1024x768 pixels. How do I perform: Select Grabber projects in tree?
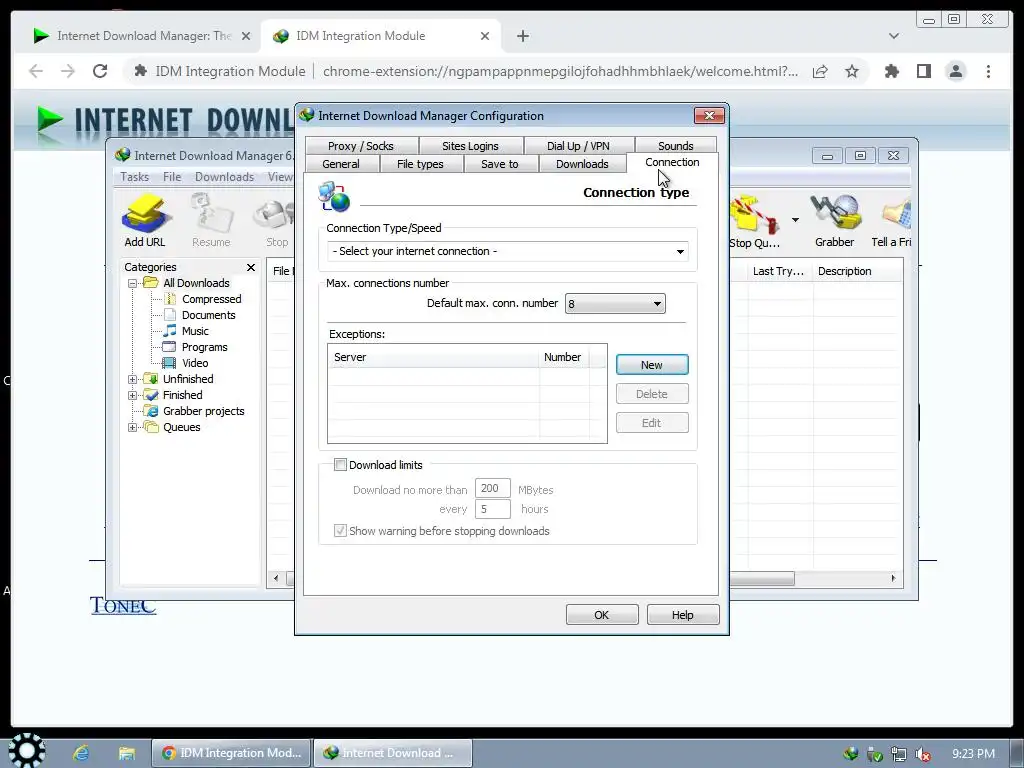click(x=203, y=411)
